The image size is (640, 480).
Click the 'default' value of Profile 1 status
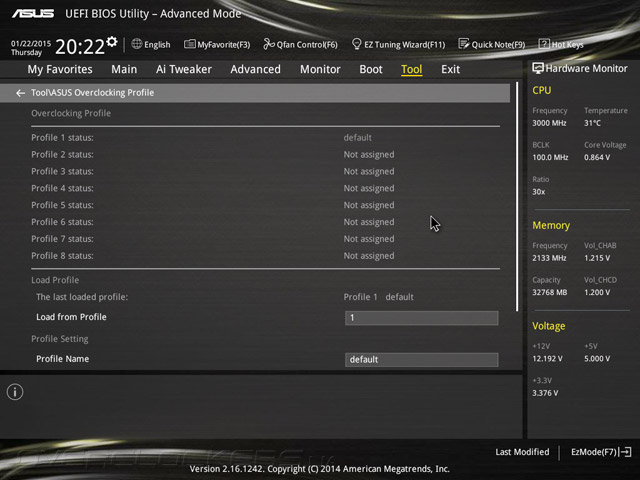[358, 138]
